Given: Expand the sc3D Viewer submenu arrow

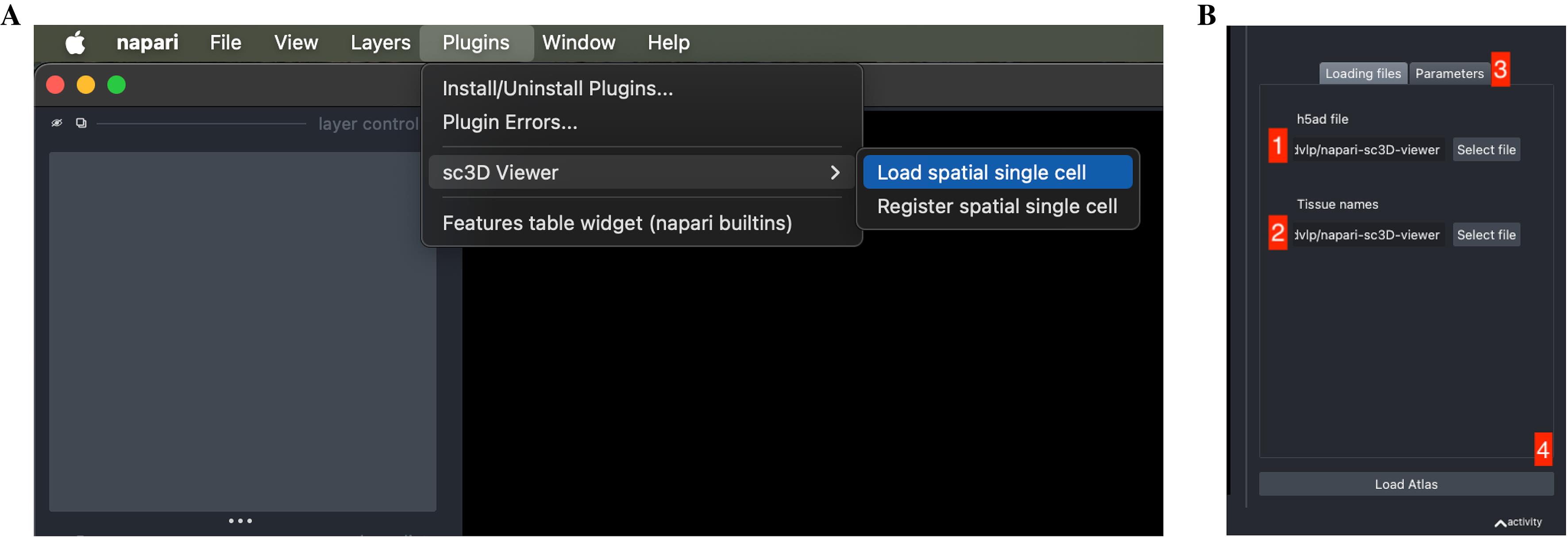Looking at the screenshot, I should 835,173.
